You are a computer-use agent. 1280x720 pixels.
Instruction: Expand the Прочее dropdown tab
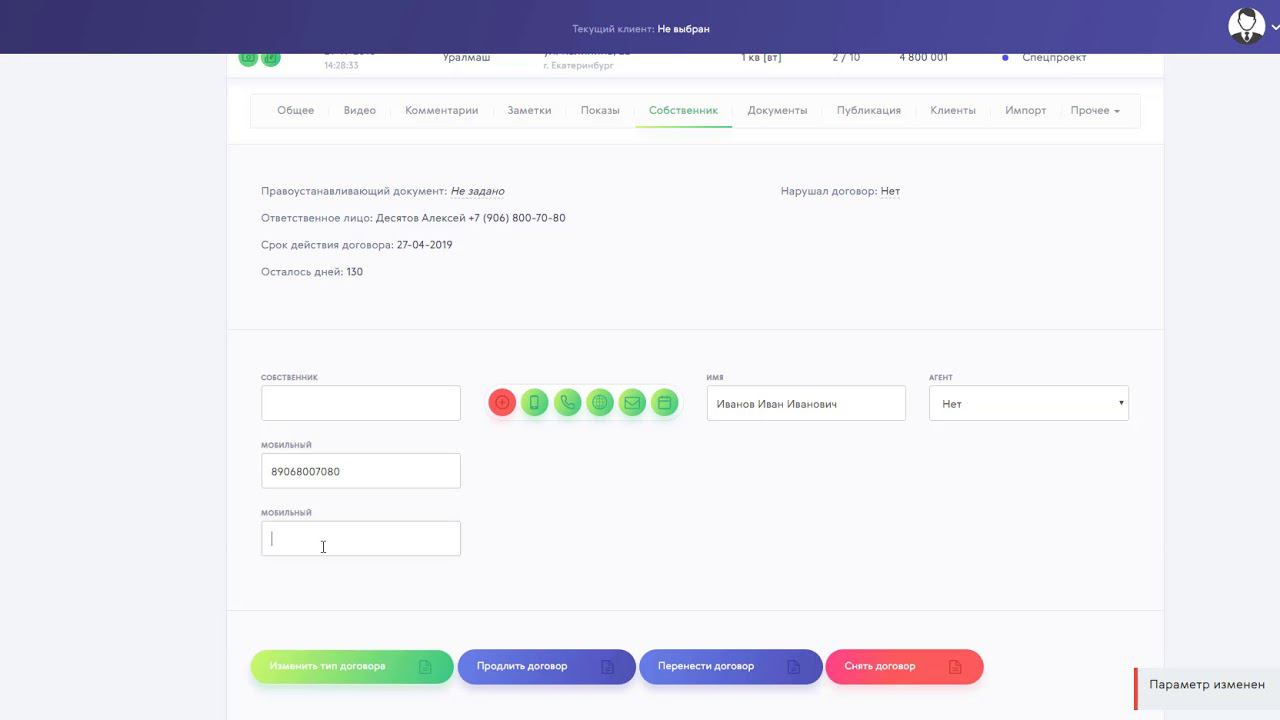point(1095,110)
